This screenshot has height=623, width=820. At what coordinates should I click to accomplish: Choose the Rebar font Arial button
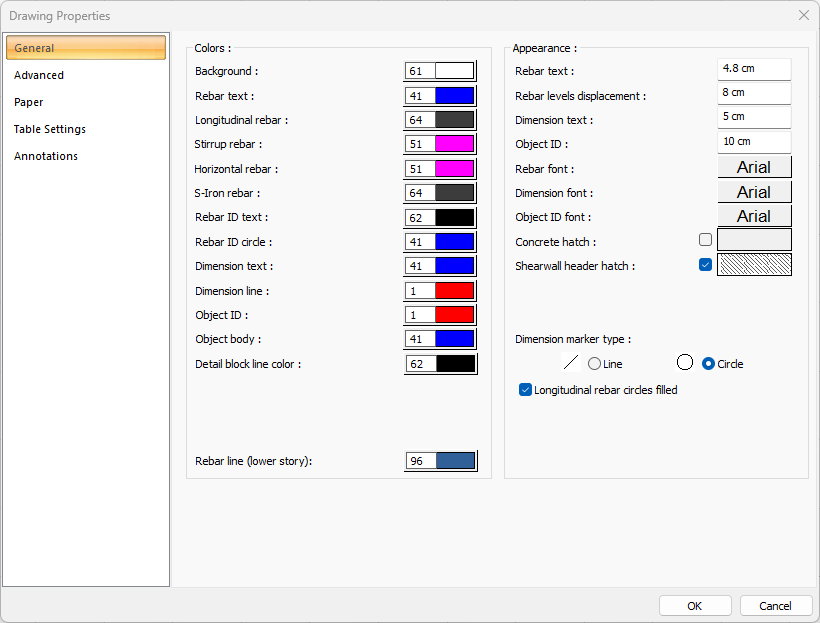[754, 167]
